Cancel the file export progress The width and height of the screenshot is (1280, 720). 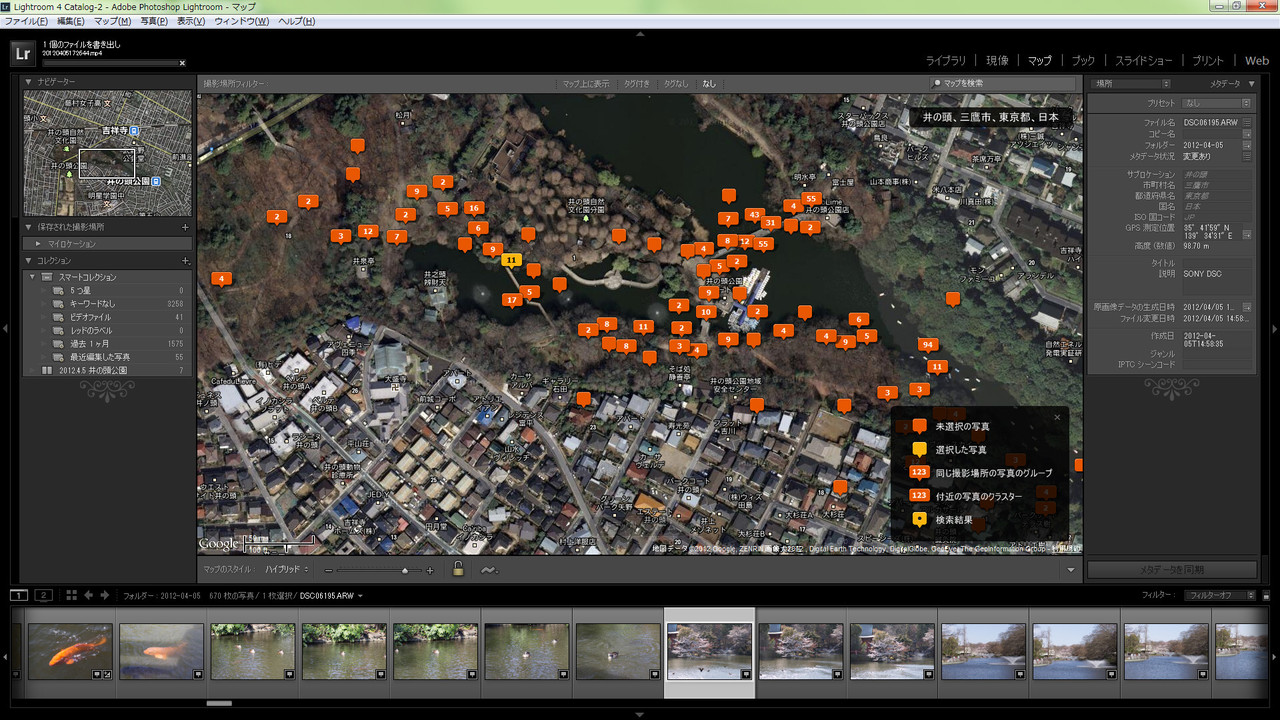182,63
